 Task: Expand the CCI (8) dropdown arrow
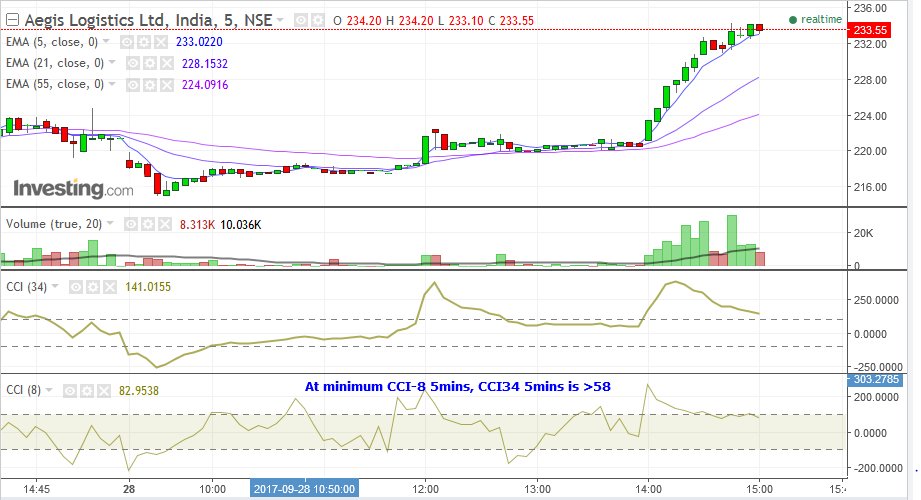49,390
